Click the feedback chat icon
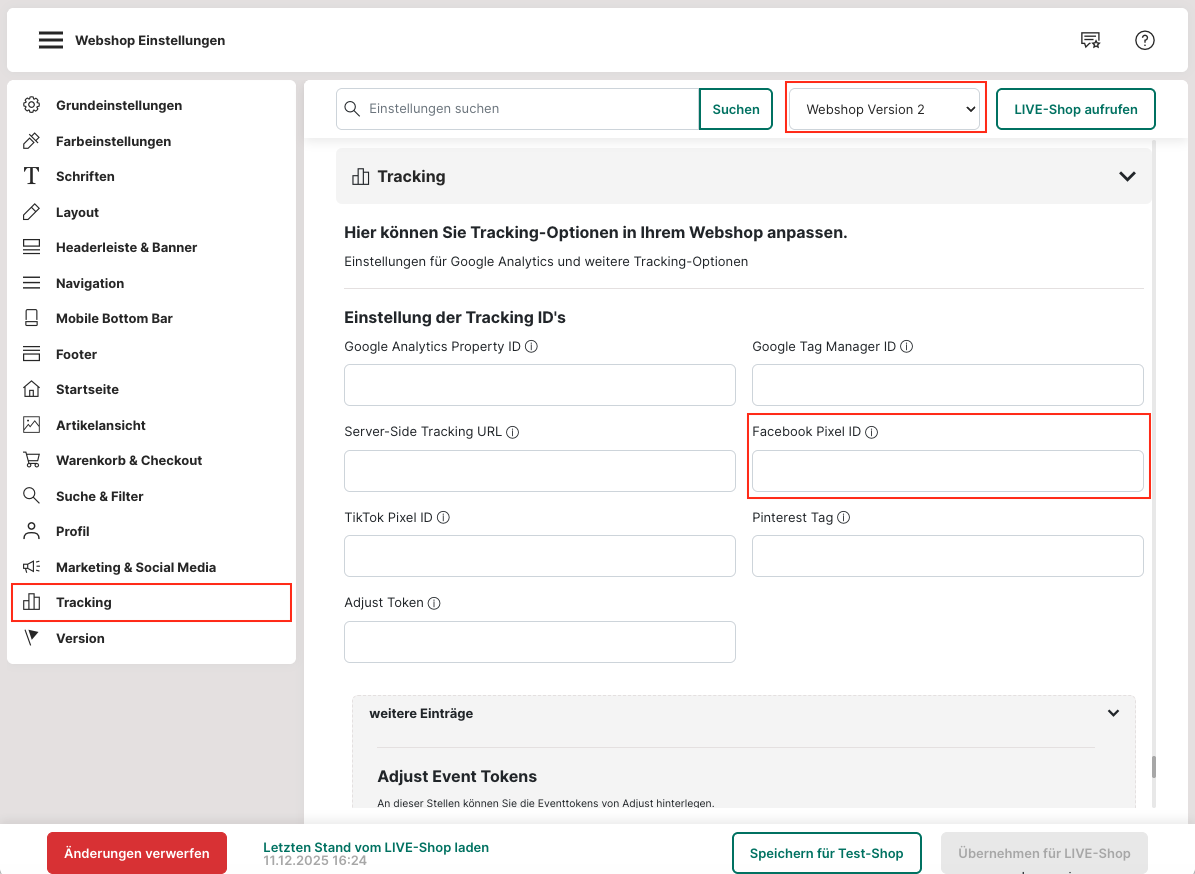The width and height of the screenshot is (1195, 874). pyautogui.click(x=1090, y=40)
